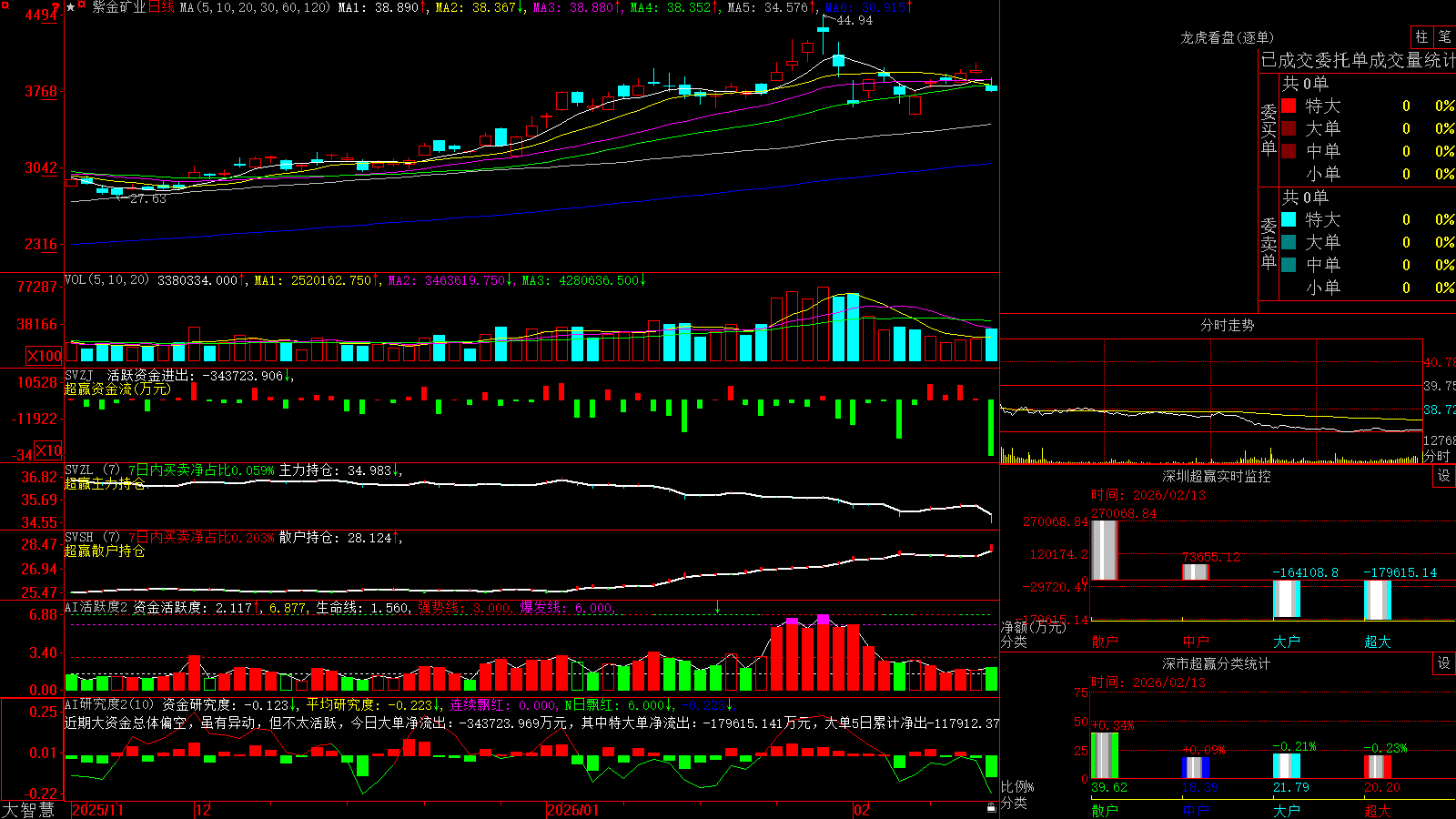
Task: Click the teal 大单 swatch under 委卖单
Action: [x=1289, y=242]
